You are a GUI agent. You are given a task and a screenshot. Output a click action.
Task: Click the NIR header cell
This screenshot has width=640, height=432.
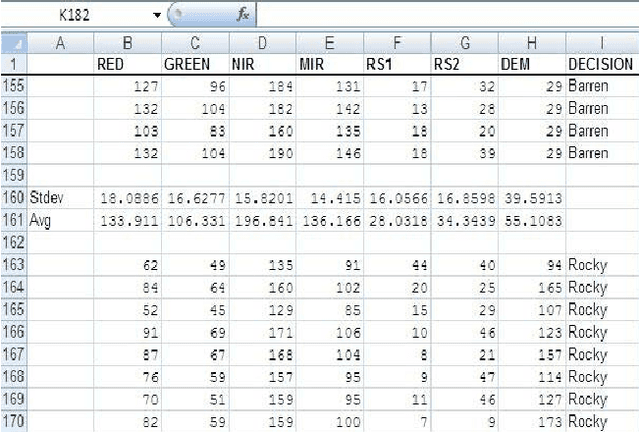click(x=261, y=63)
